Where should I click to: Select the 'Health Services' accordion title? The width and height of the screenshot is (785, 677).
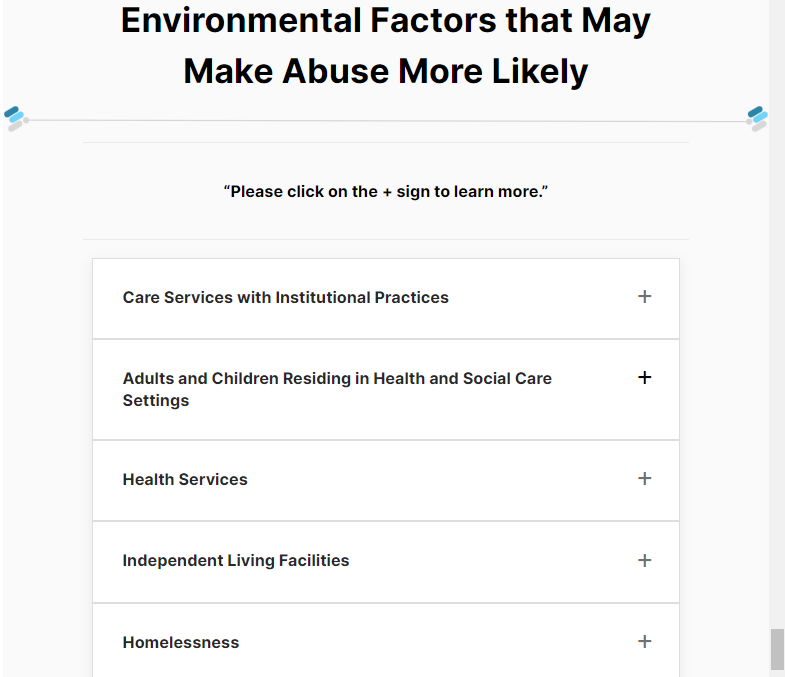coord(185,479)
